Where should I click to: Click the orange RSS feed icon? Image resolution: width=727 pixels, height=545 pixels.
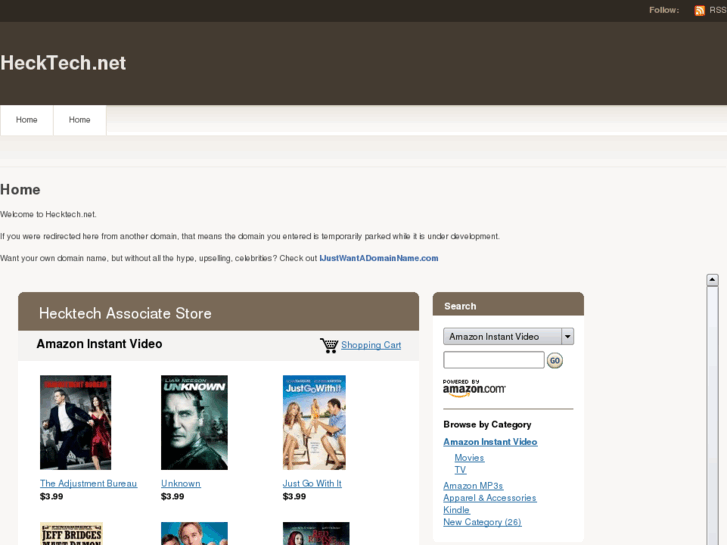tap(700, 11)
